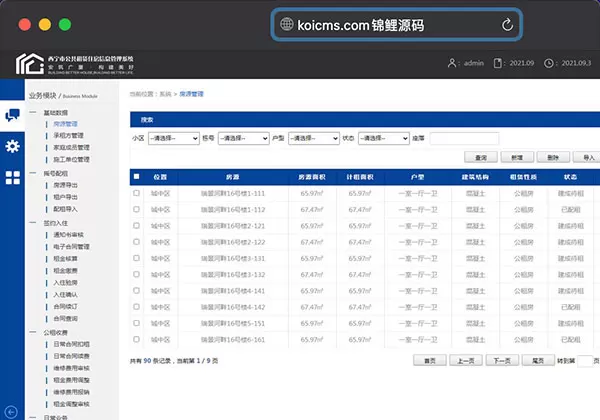
Task: Click the 已配租 status in row 16号楼1-112
Action: (x=571, y=210)
